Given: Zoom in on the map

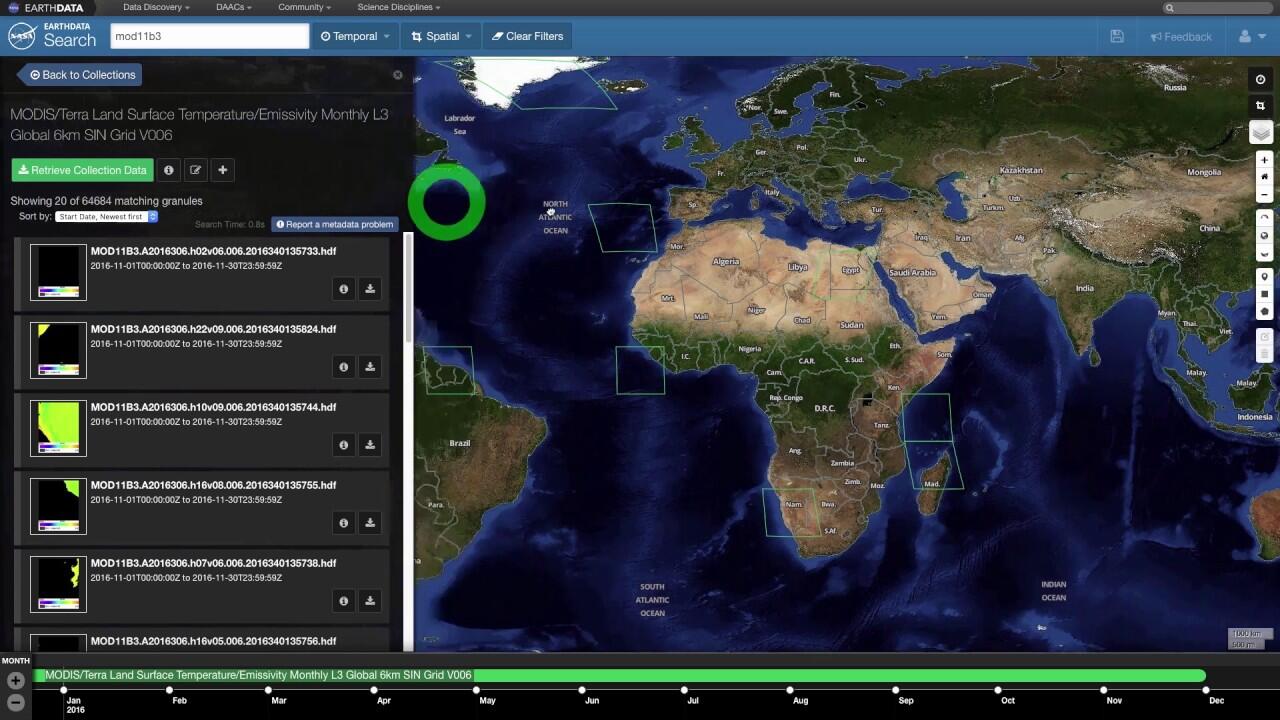Looking at the screenshot, I should point(1264,160).
